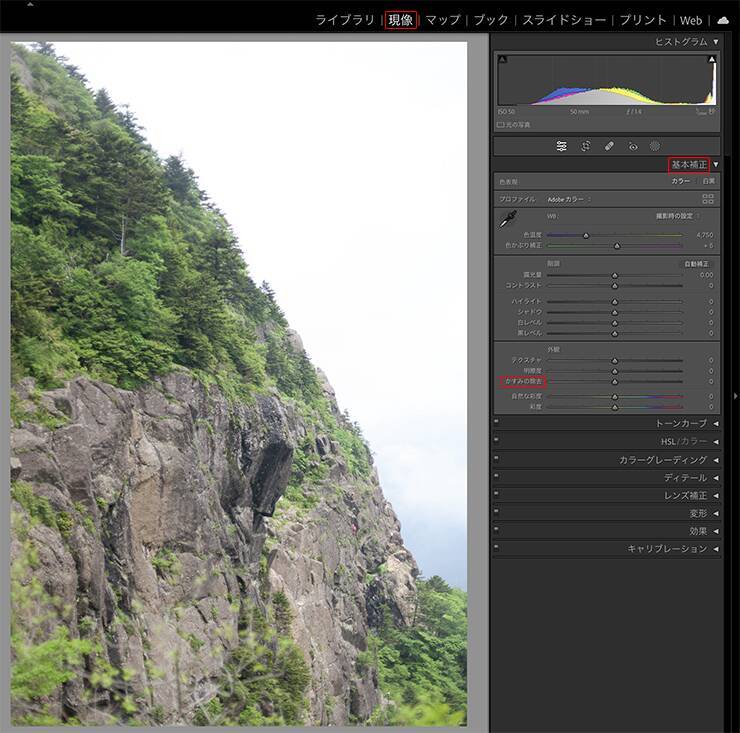Open the マップ module
The image size is (740, 733).
(443, 20)
